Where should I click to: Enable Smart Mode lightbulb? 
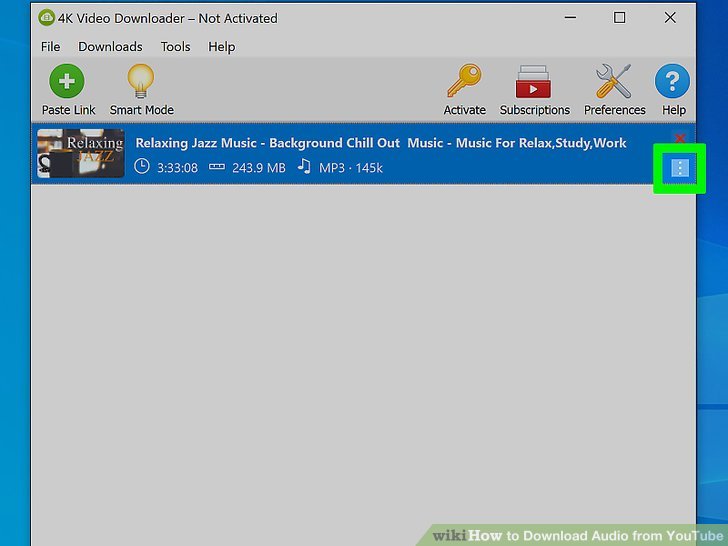141,81
